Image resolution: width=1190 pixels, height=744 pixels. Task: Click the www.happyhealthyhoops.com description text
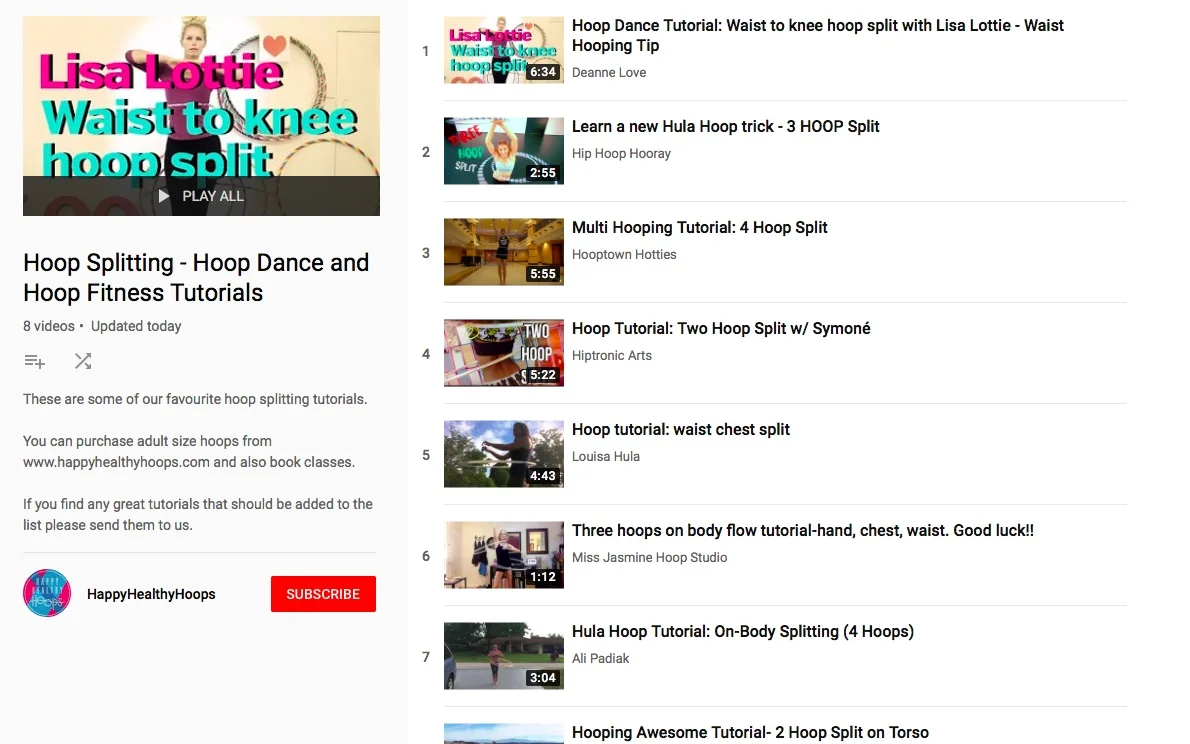click(116, 462)
